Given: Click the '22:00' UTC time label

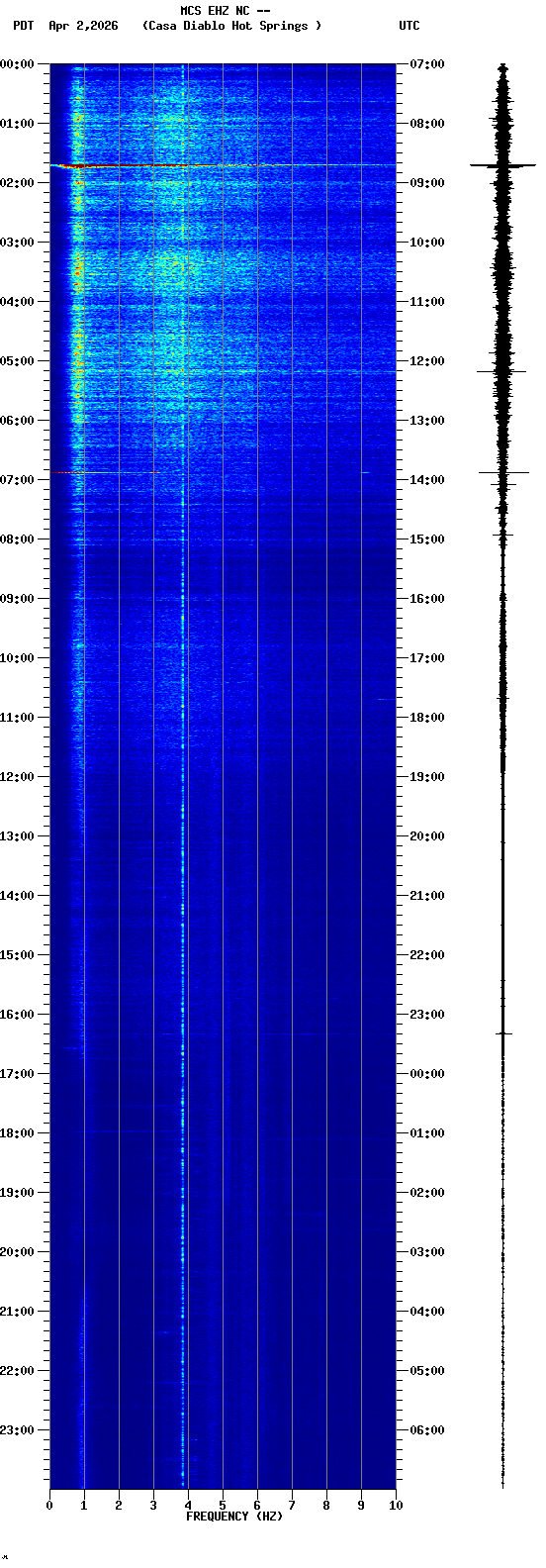Looking at the screenshot, I should 427,955.
